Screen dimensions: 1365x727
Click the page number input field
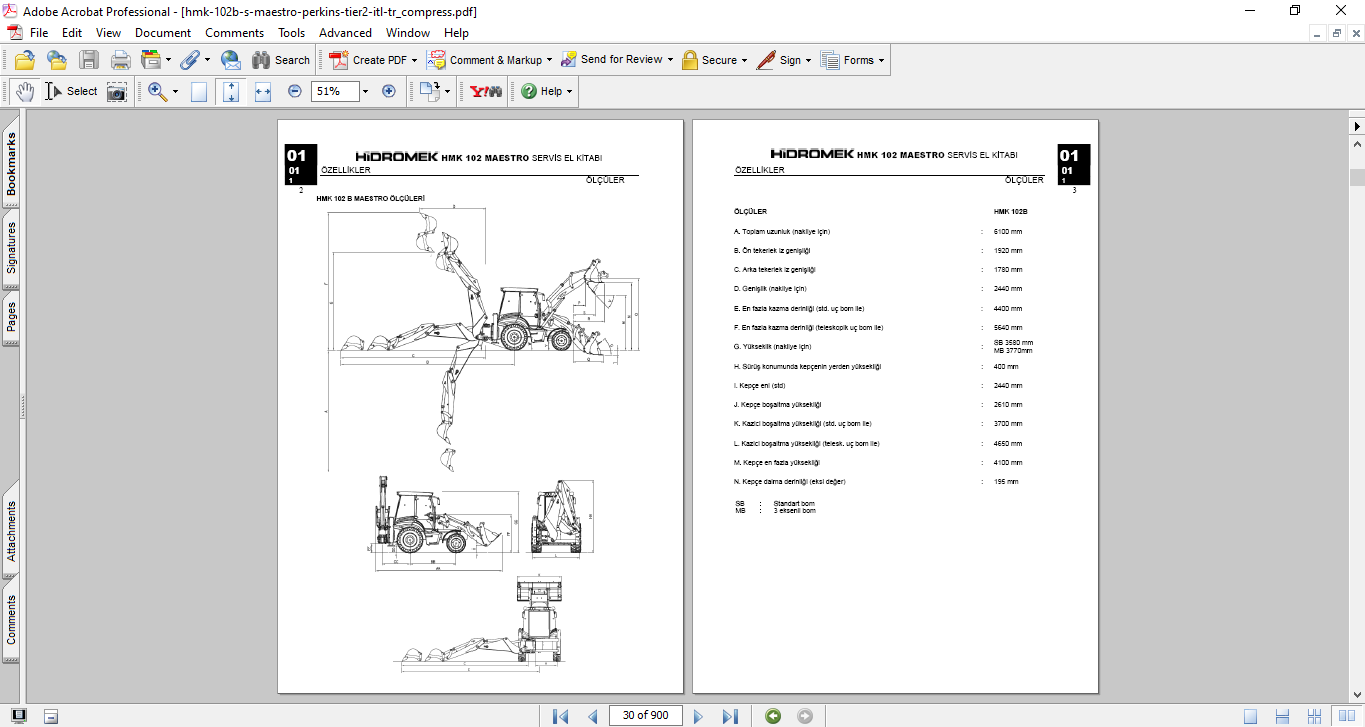(x=645, y=715)
